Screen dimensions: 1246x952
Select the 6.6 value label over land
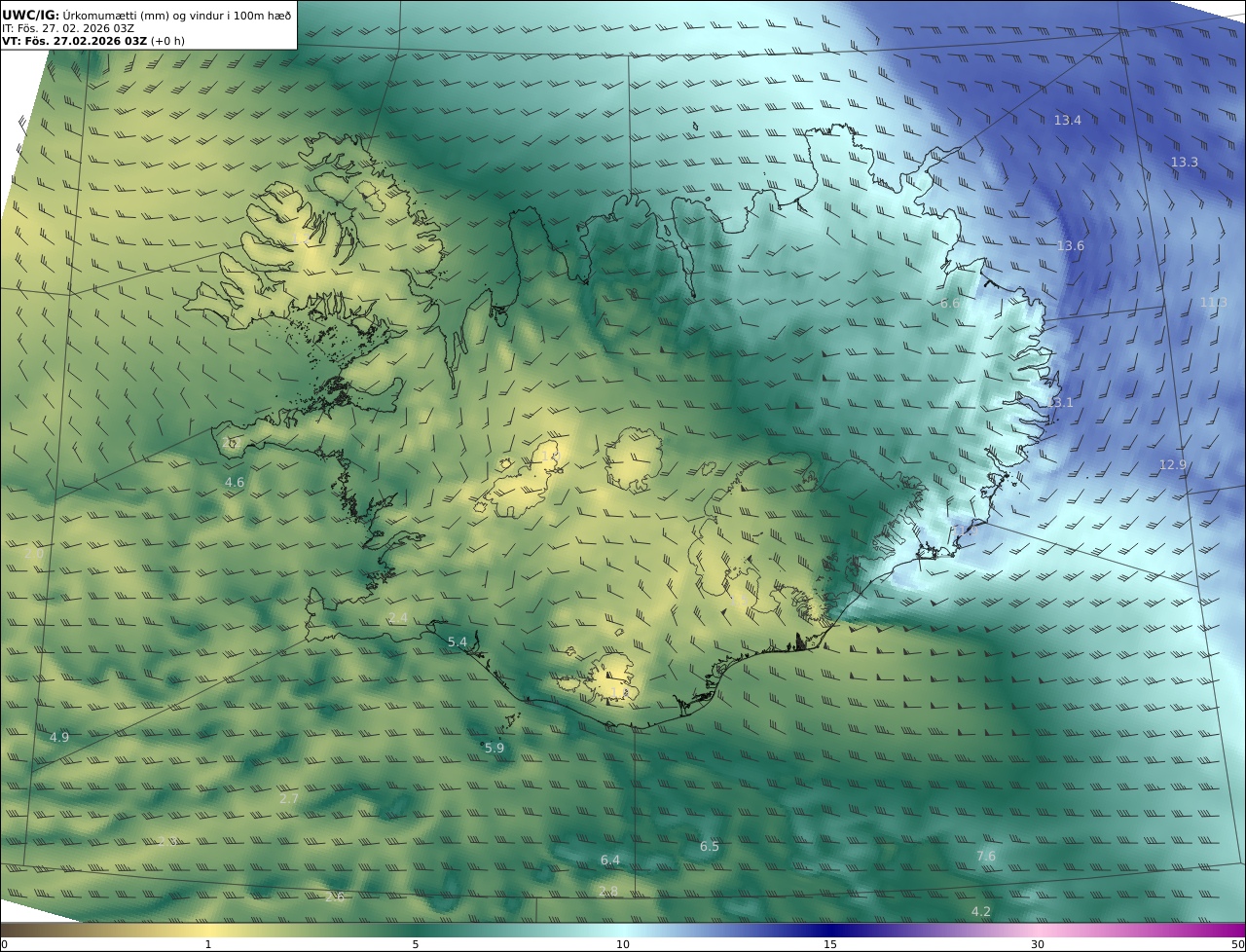point(950,303)
